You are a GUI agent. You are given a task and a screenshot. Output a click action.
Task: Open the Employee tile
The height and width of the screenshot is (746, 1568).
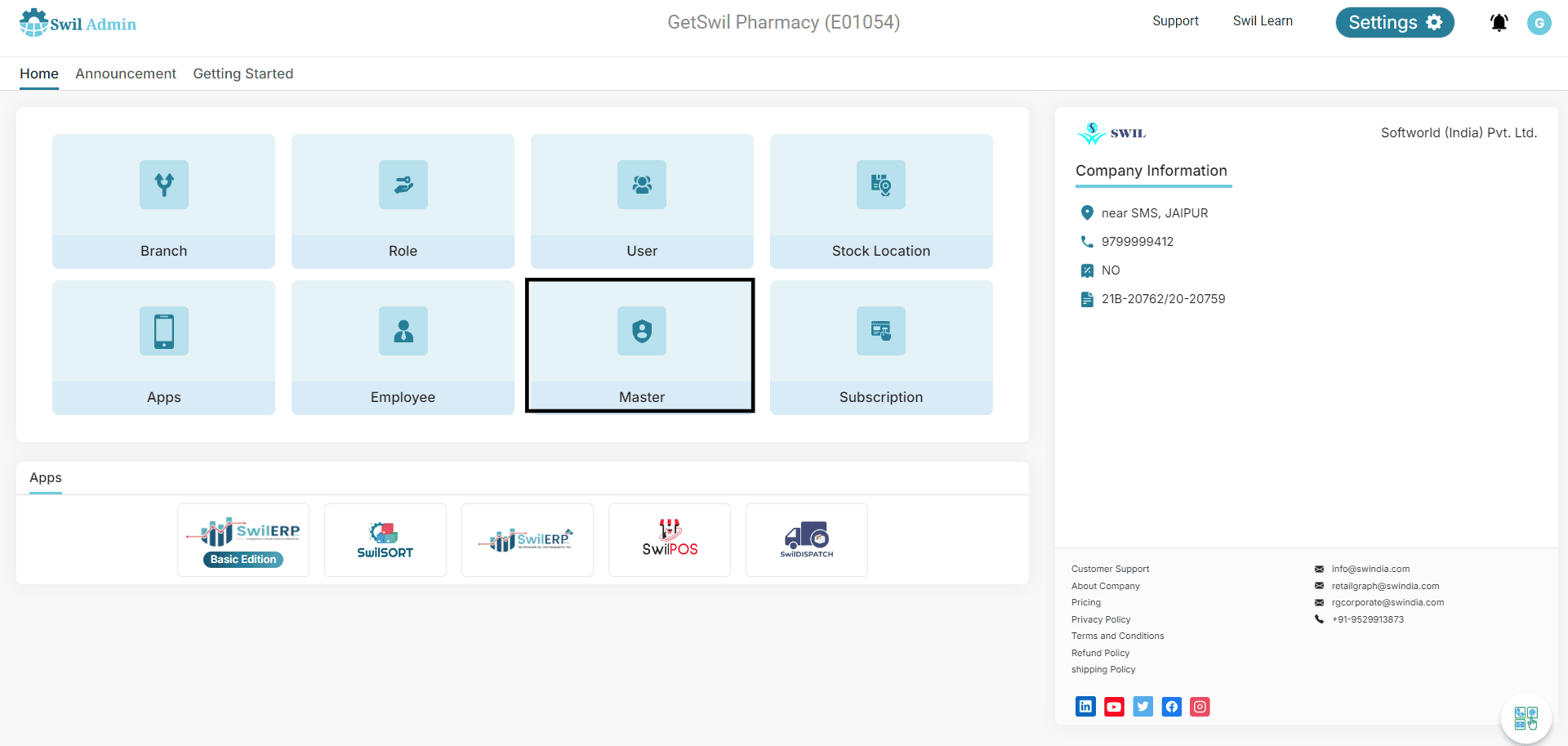[x=403, y=347]
